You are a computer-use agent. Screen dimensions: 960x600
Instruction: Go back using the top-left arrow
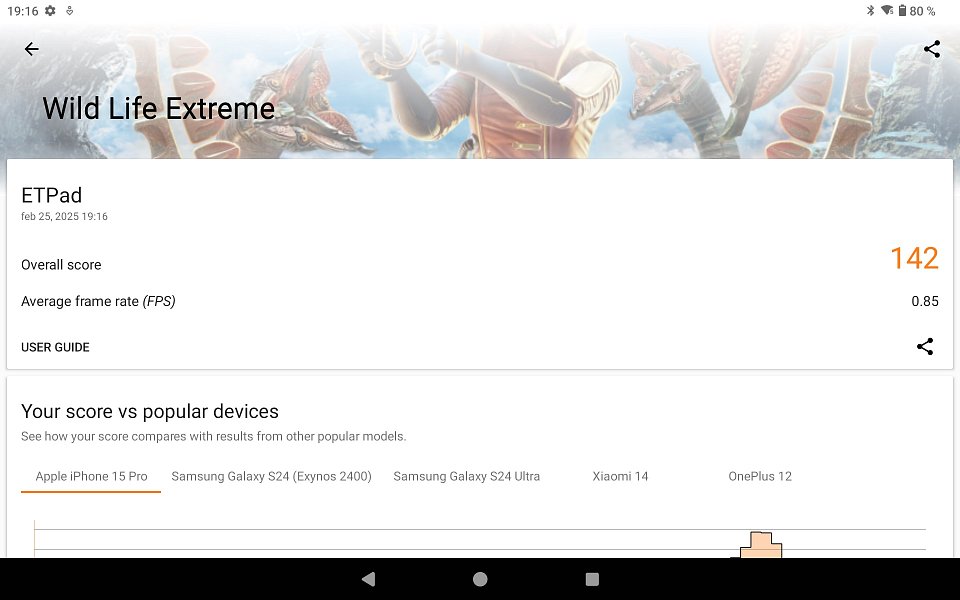coord(31,49)
